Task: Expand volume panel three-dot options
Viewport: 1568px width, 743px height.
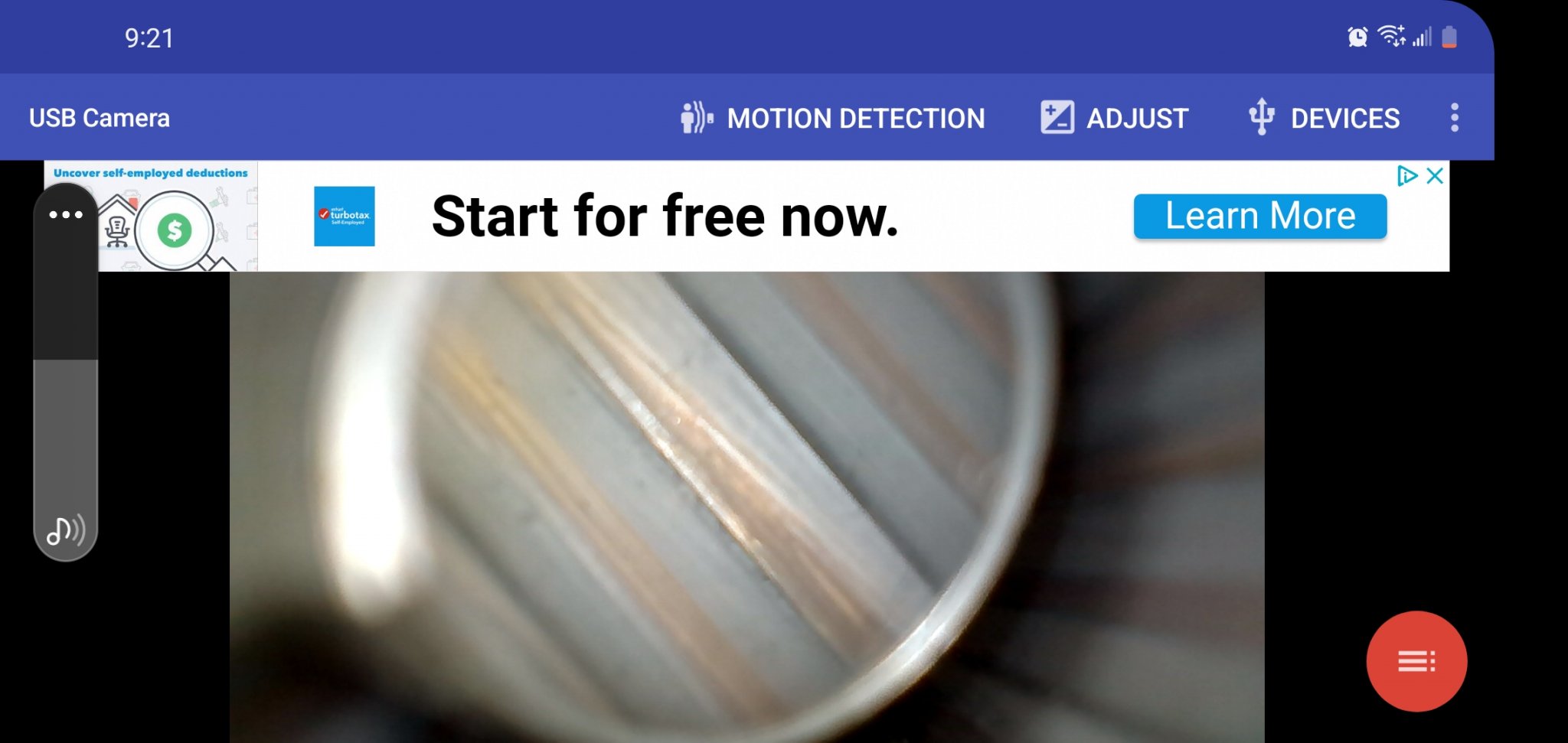Action: point(66,215)
